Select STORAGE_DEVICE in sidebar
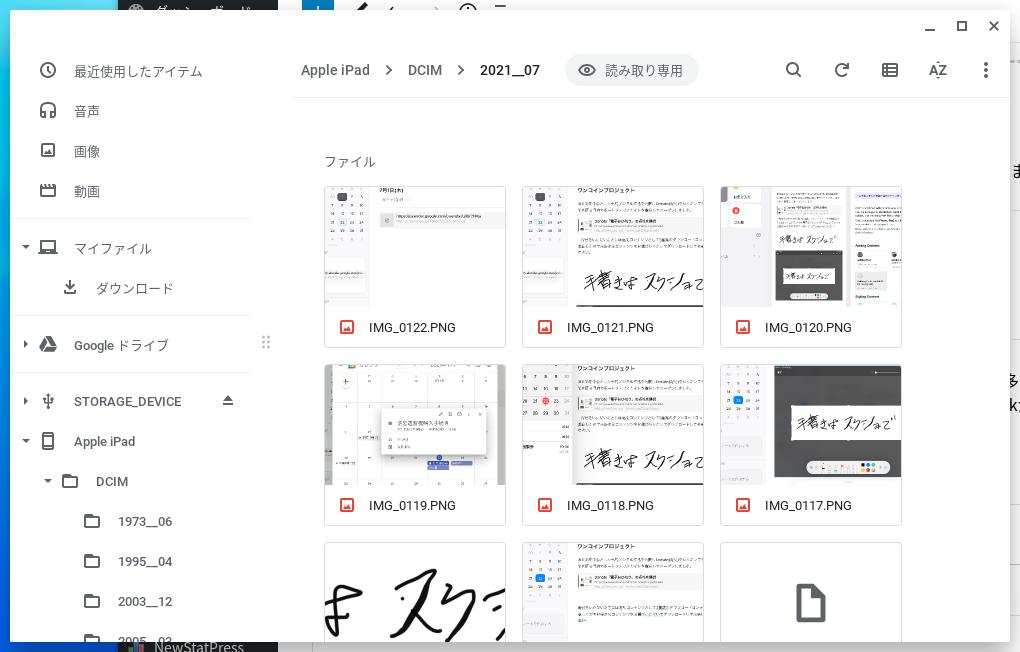The height and width of the screenshot is (652, 1020). [x=128, y=401]
